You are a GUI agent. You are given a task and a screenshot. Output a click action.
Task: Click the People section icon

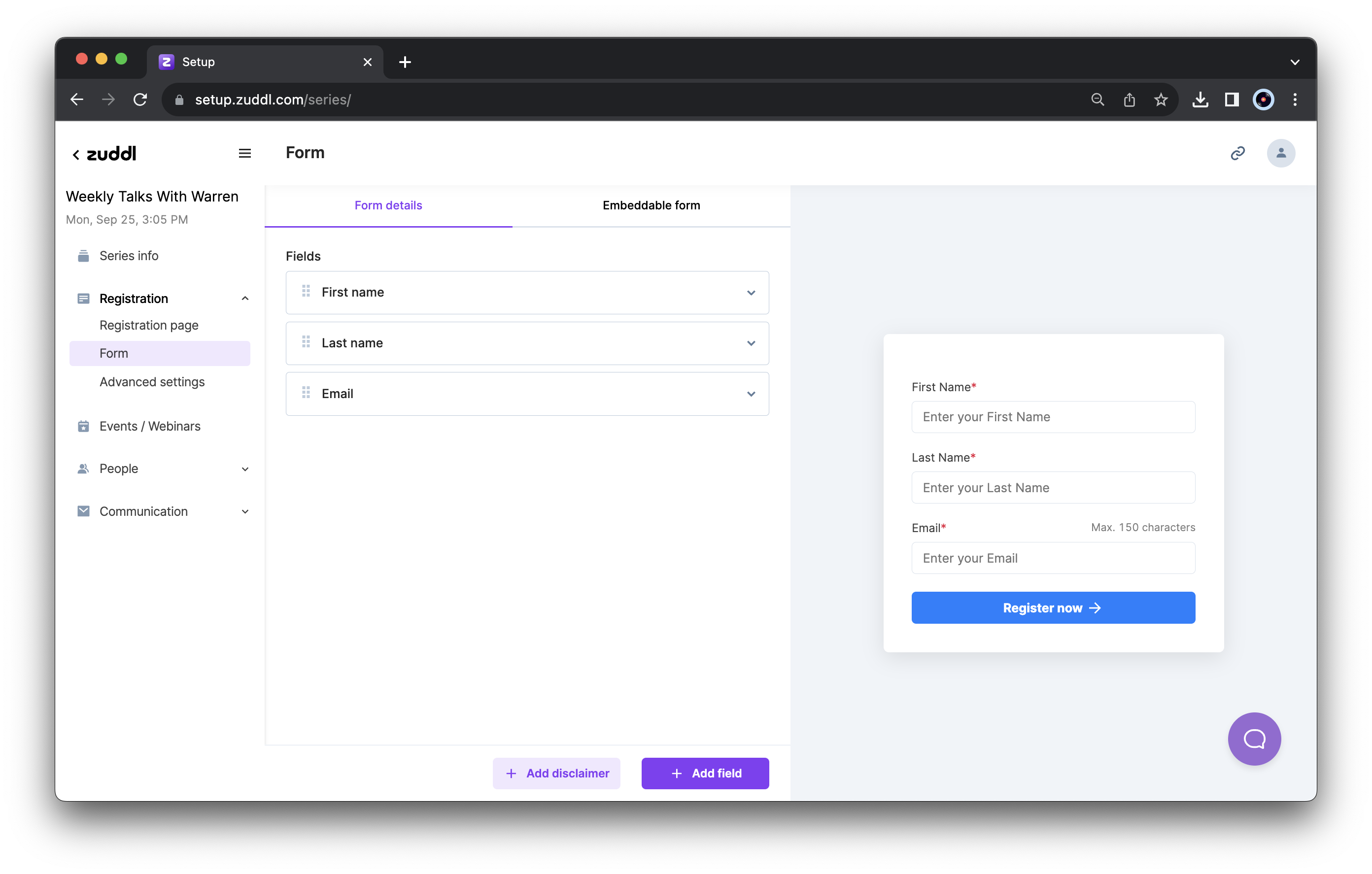click(82, 468)
